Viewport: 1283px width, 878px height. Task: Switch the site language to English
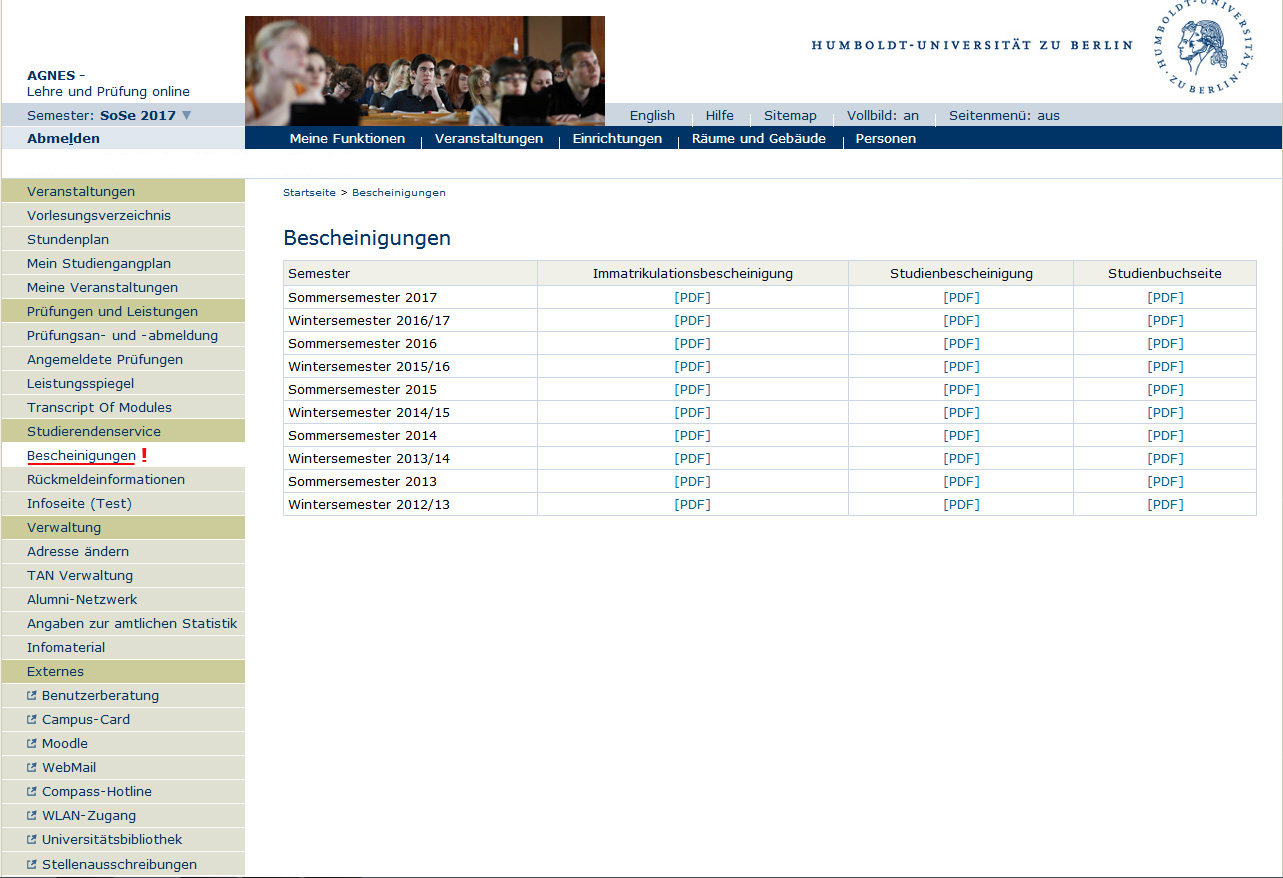click(x=652, y=115)
